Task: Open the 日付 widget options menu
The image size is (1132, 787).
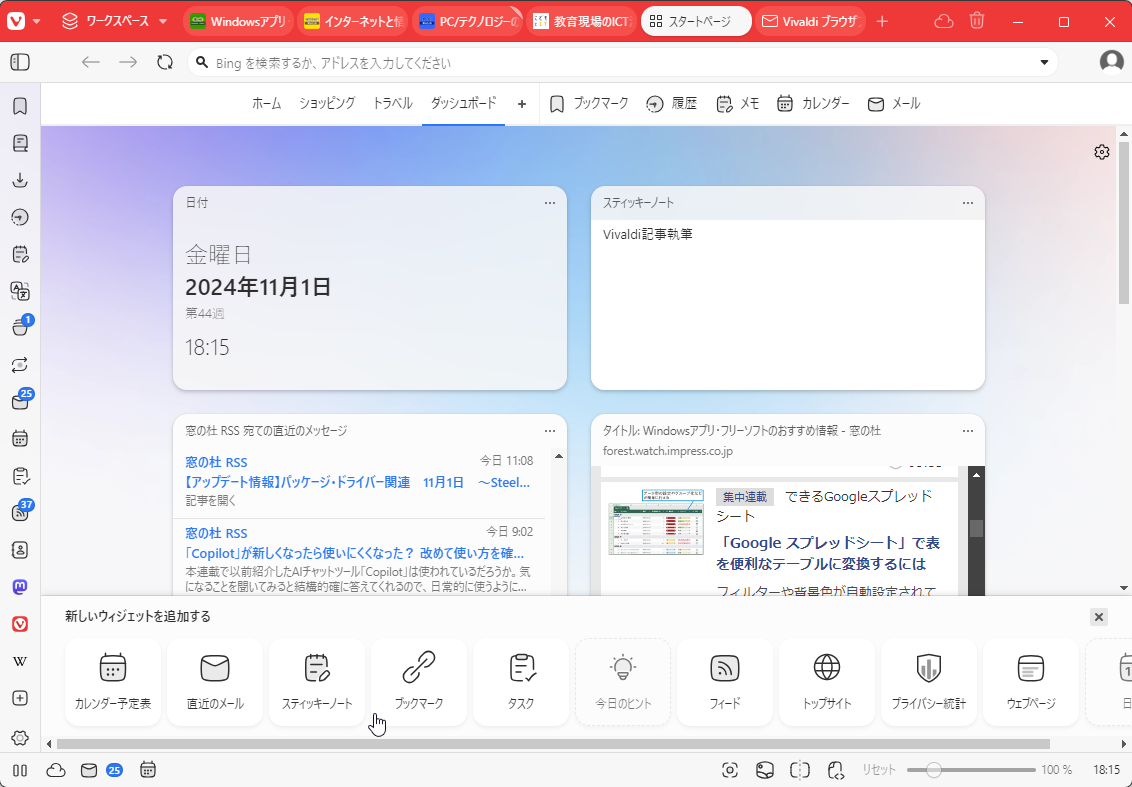Action: [x=550, y=203]
